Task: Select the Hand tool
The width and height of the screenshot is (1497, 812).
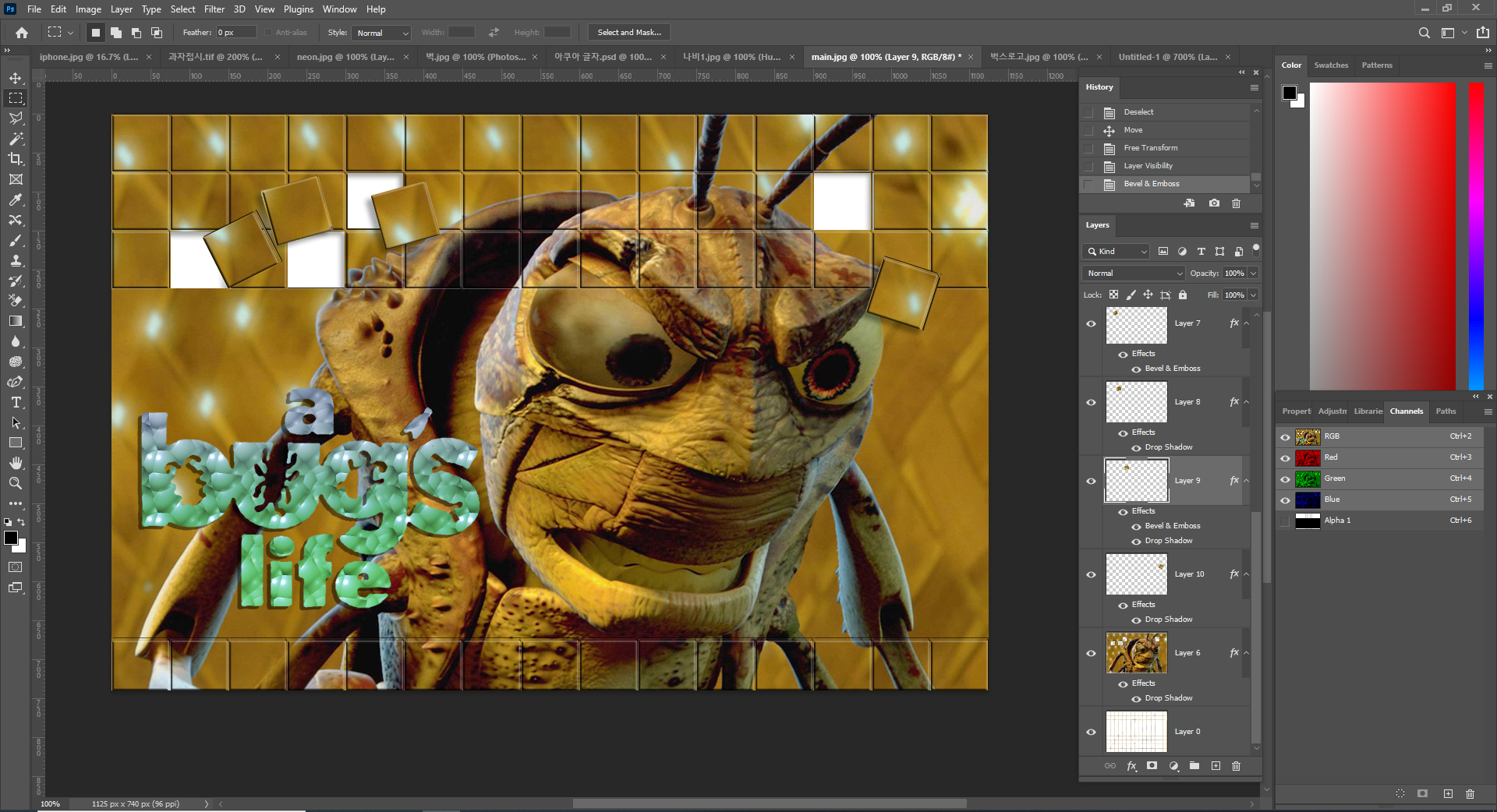Action: tap(16, 463)
